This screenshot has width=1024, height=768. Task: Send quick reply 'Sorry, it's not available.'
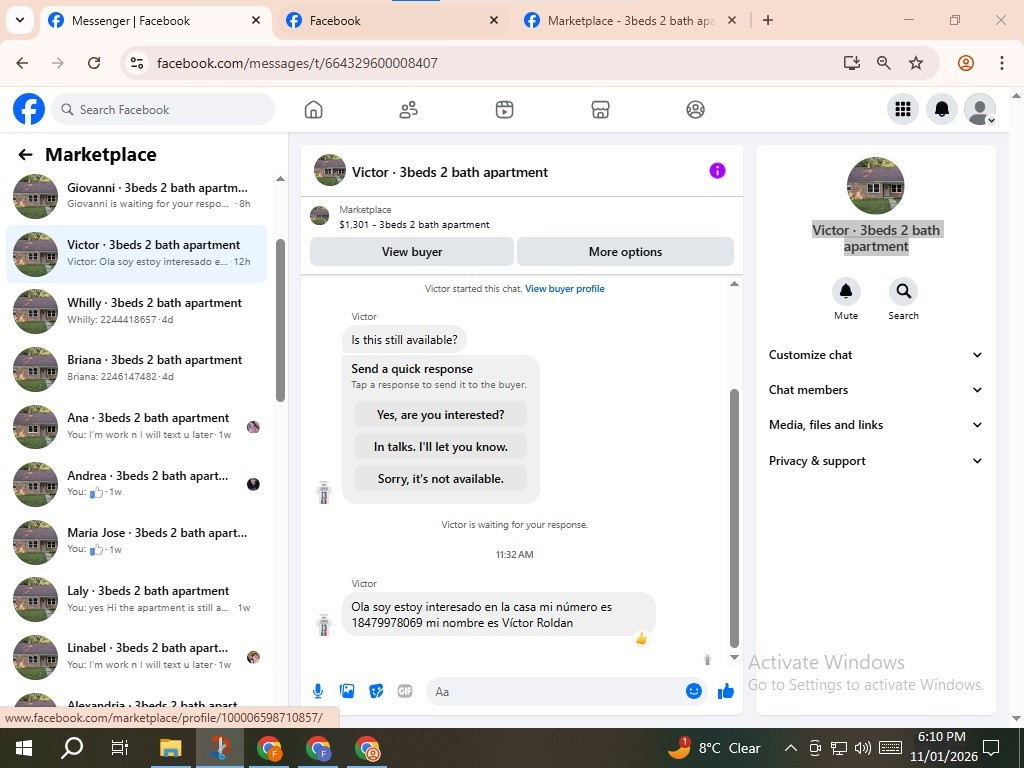[440, 479]
